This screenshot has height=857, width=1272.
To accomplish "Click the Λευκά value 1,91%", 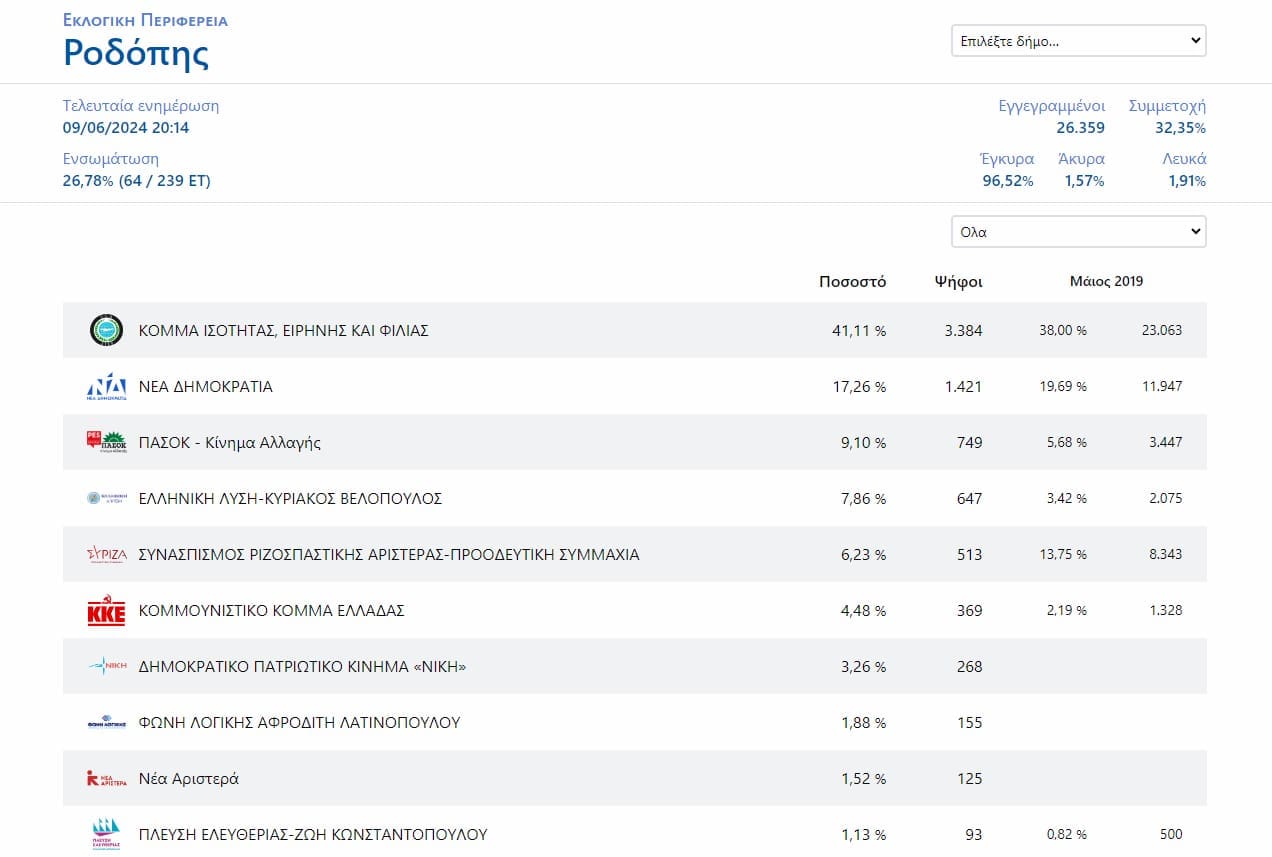I will coord(1187,181).
